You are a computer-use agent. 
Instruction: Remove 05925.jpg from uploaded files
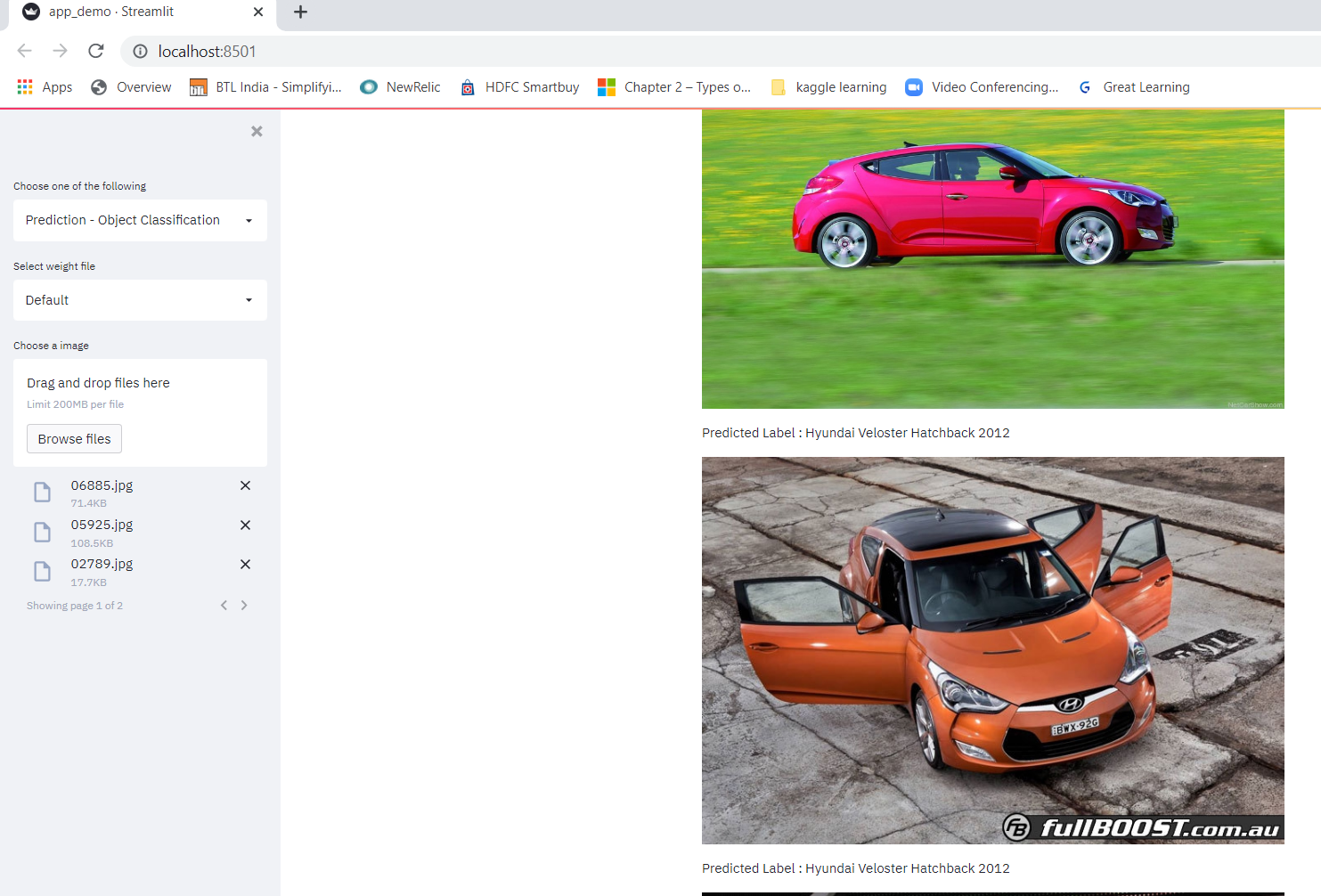(245, 525)
